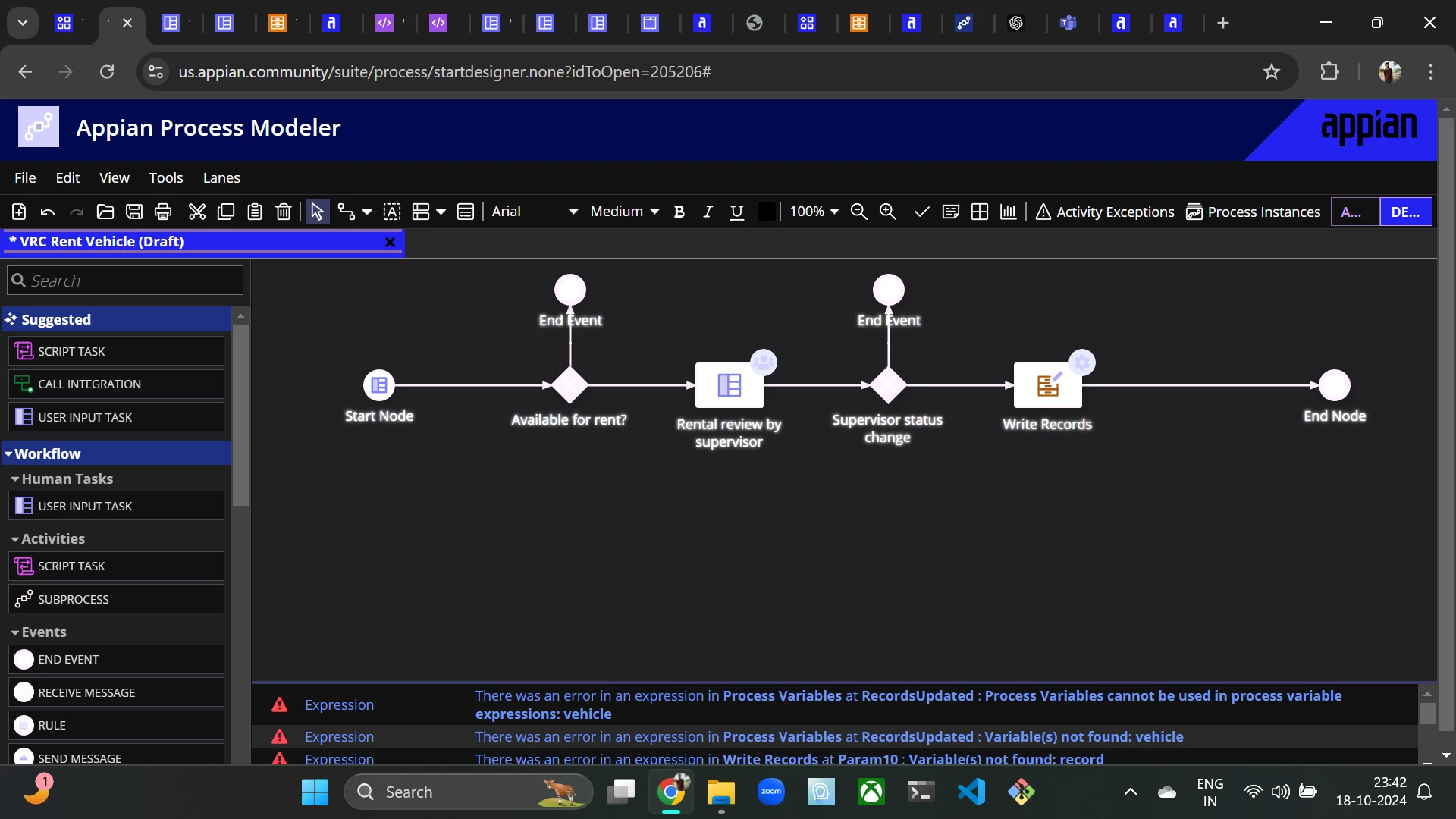Toggle italic text formatting
The height and width of the screenshot is (819, 1456).
tap(708, 212)
